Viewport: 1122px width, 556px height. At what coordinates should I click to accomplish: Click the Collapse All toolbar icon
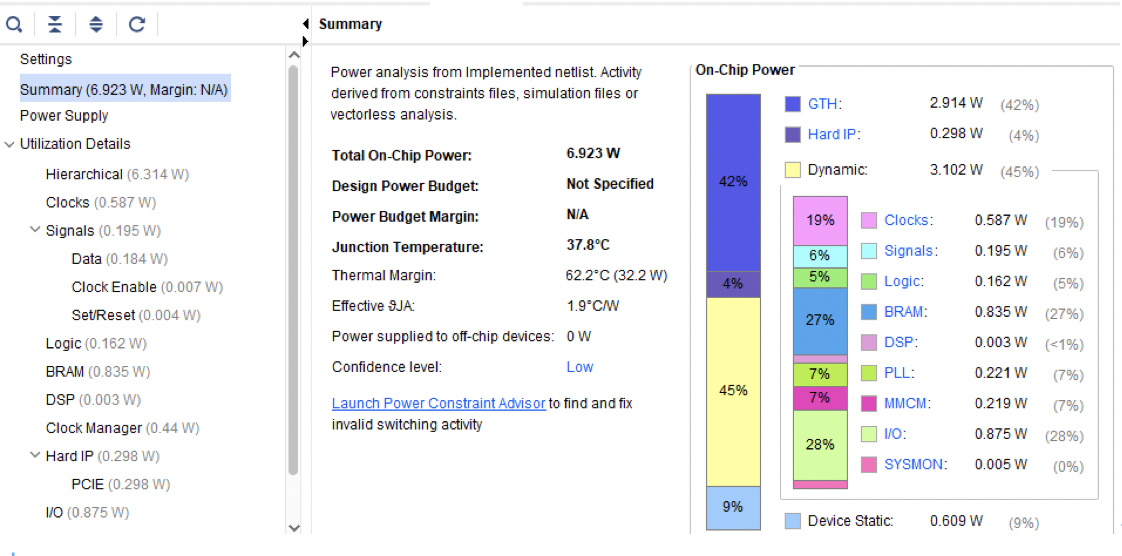[55, 25]
